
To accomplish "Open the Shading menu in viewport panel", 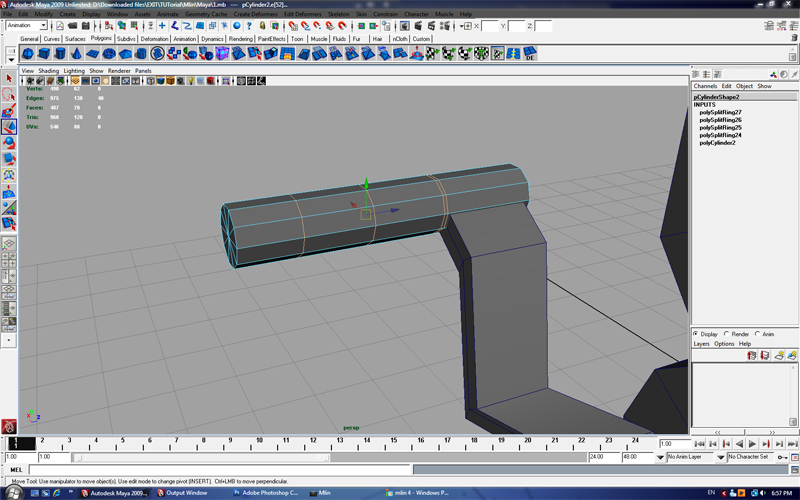I will click(49, 71).
